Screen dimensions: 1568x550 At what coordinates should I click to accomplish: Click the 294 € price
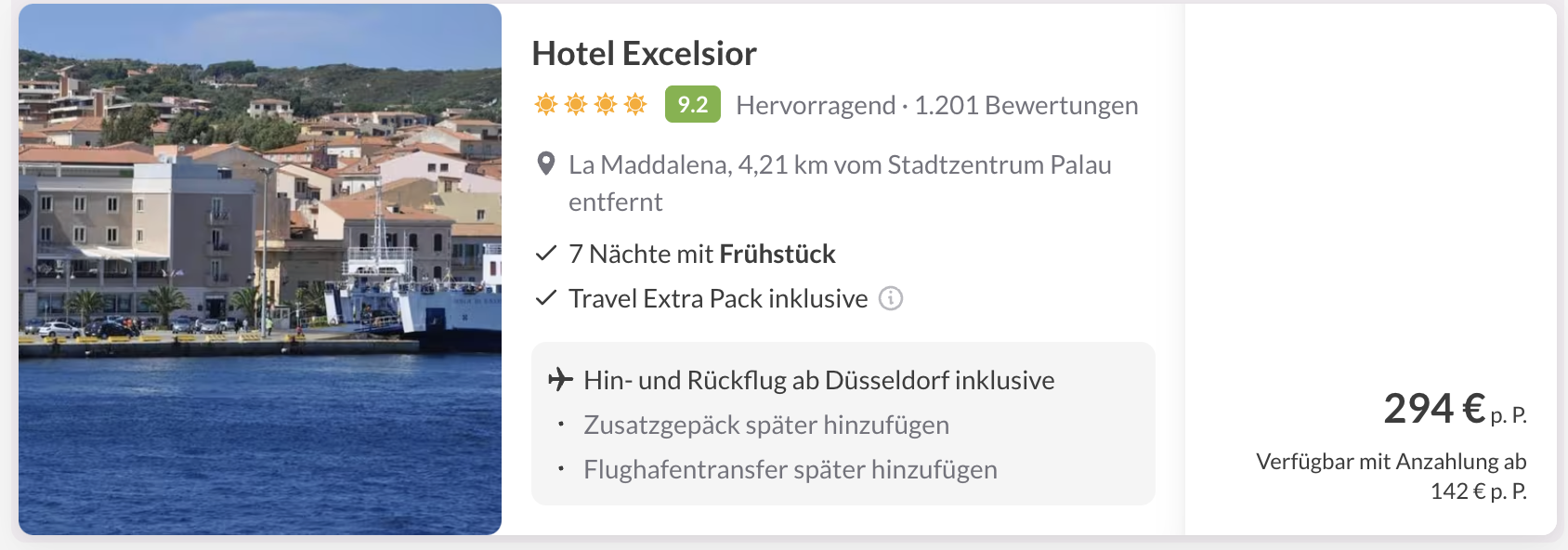tap(1434, 409)
